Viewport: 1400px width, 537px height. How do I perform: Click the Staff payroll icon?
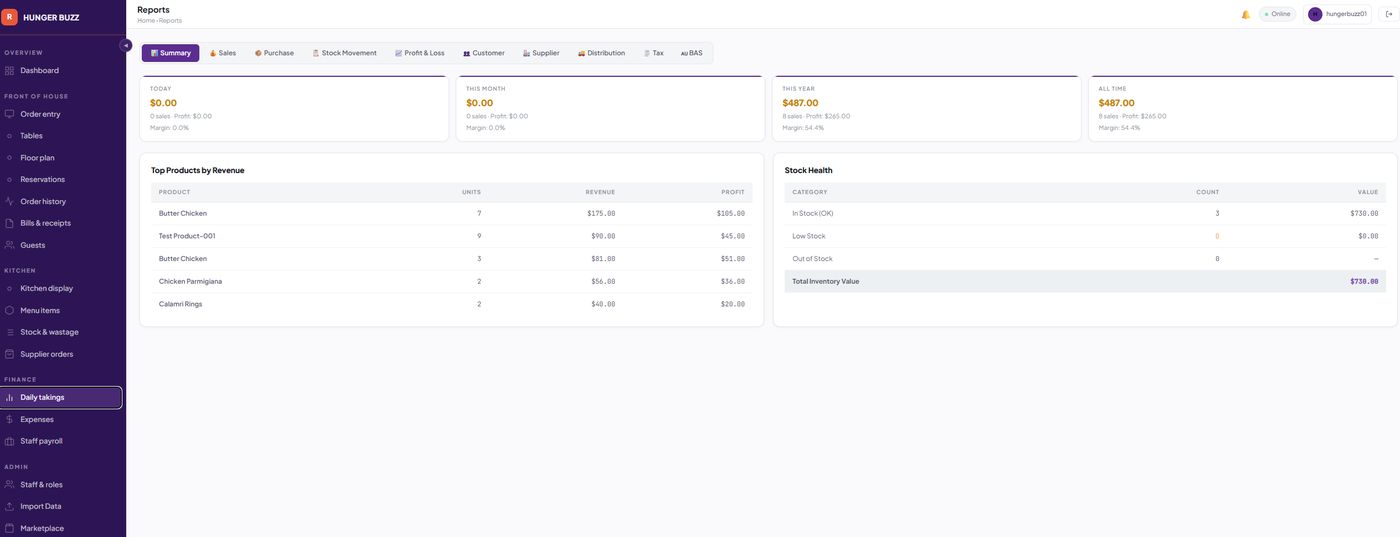(9, 441)
